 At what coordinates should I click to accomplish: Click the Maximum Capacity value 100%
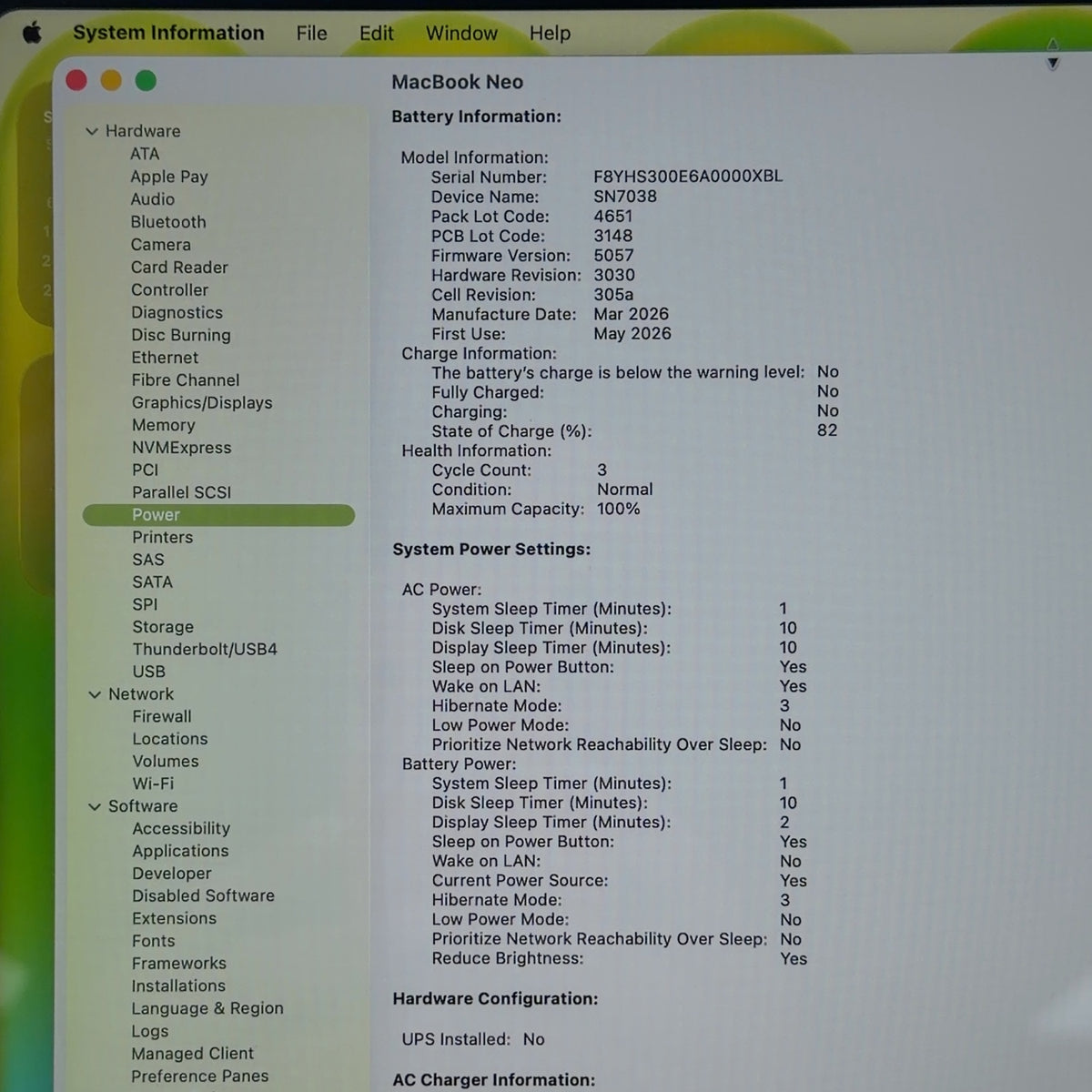pos(619,509)
